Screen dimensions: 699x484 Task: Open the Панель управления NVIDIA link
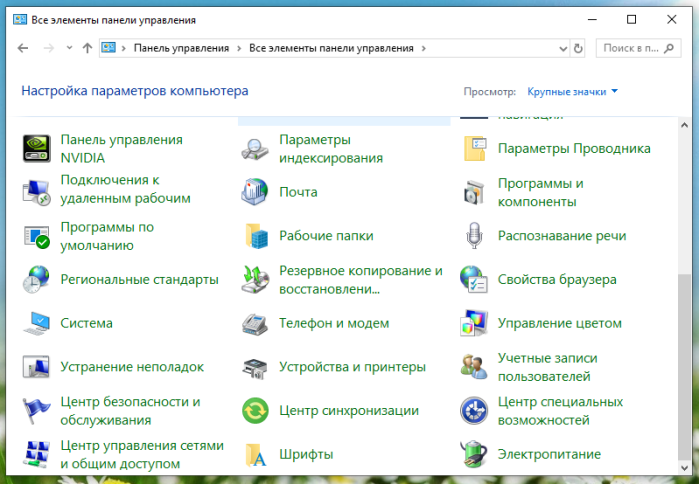tap(121, 148)
